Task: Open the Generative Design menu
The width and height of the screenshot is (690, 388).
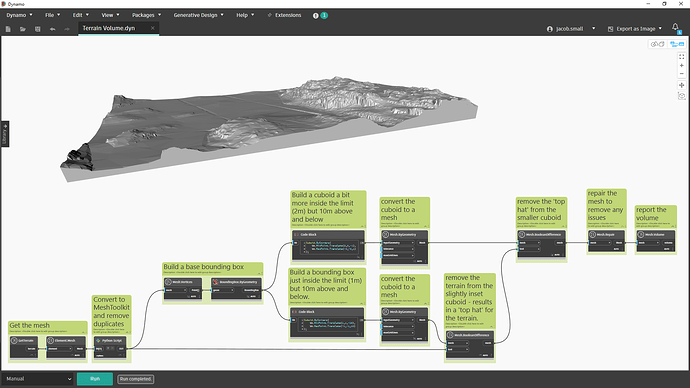Action: click(x=198, y=15)
